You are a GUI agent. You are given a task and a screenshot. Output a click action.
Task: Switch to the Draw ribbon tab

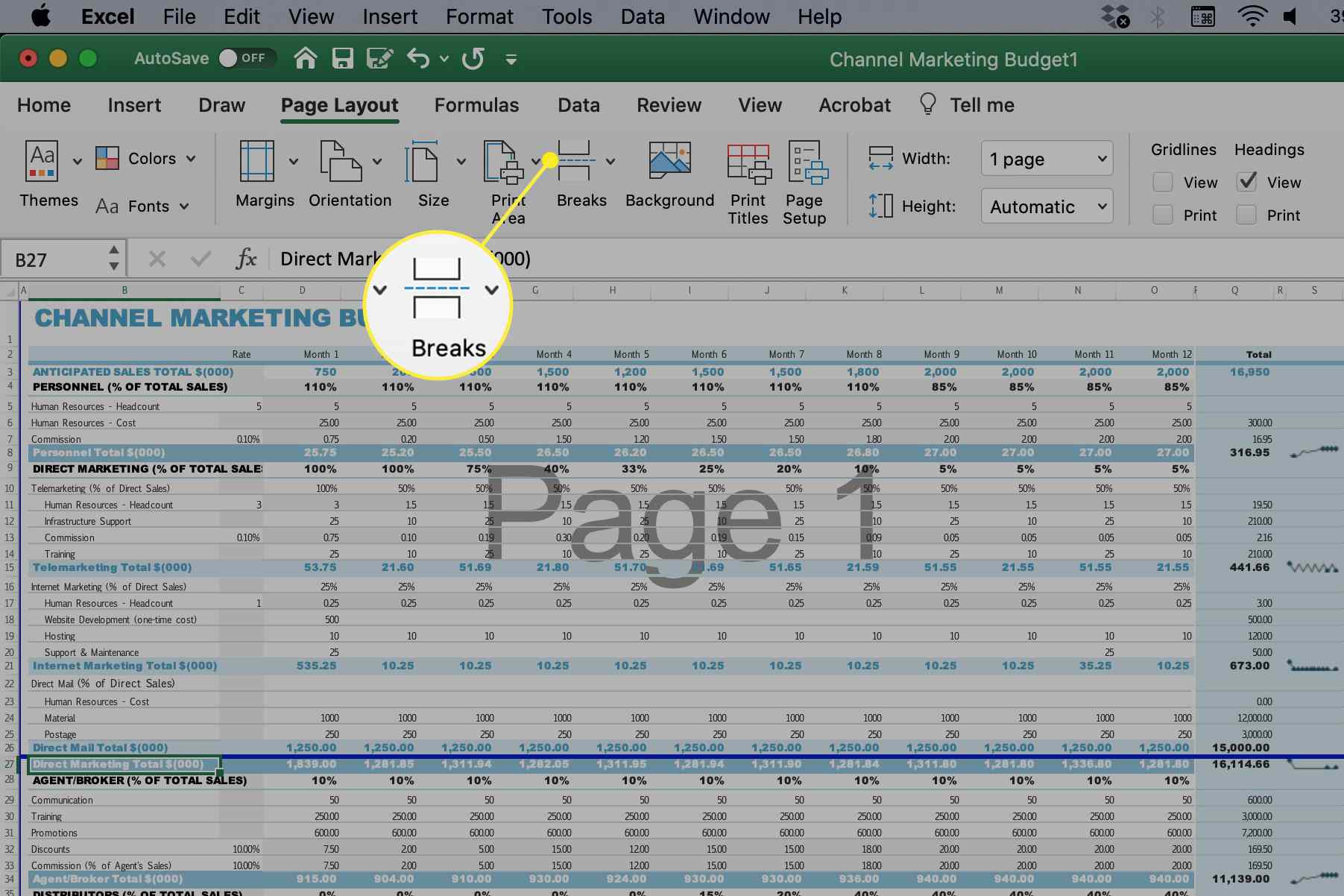(222, 105)
